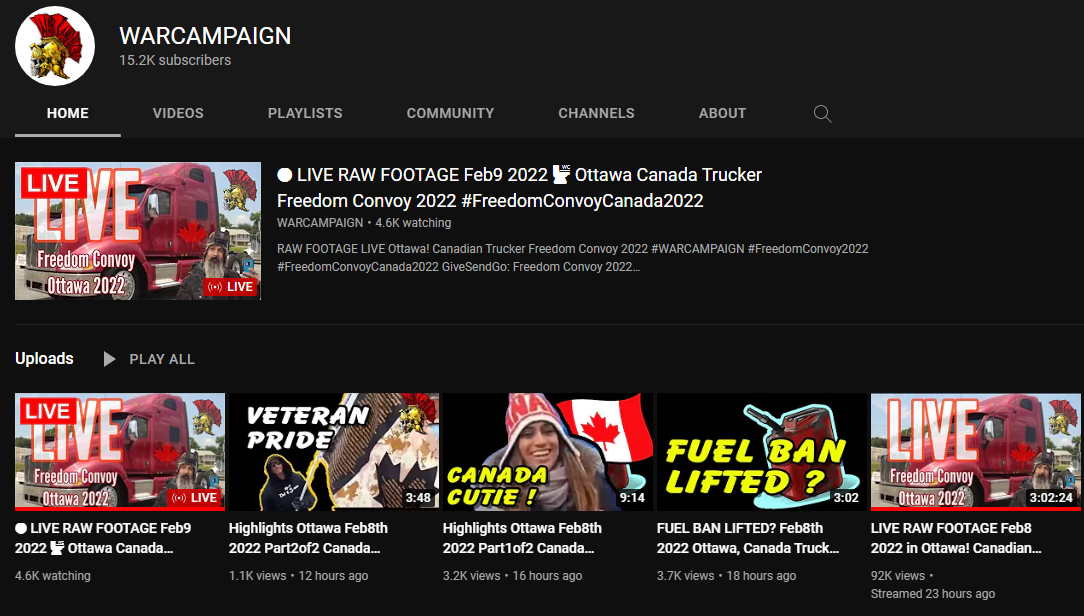Open featured LIVE RAW FOOTAGE Feb9 title
This screenshot has height=616, width=1084.
tap(519, 187)
